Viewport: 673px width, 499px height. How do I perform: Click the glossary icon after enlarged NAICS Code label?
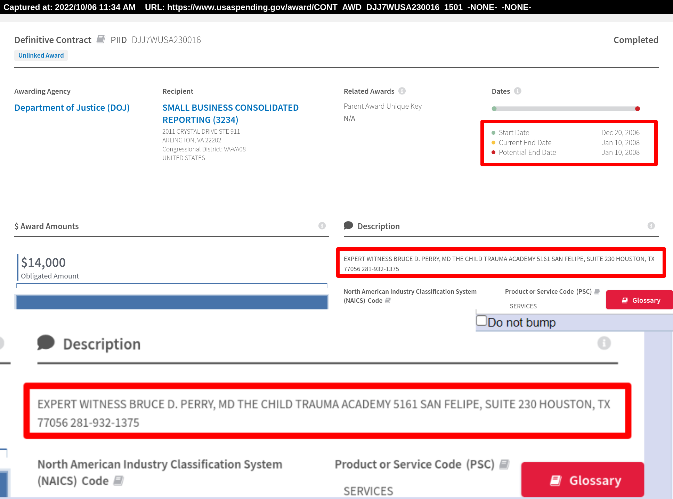[119, 481]
